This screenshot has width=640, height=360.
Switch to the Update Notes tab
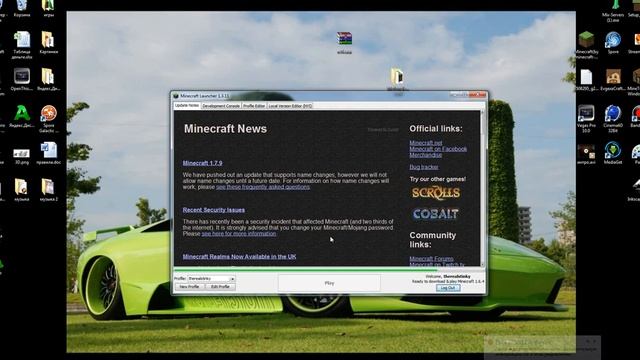pyautogui.click(x=187, y=105)
